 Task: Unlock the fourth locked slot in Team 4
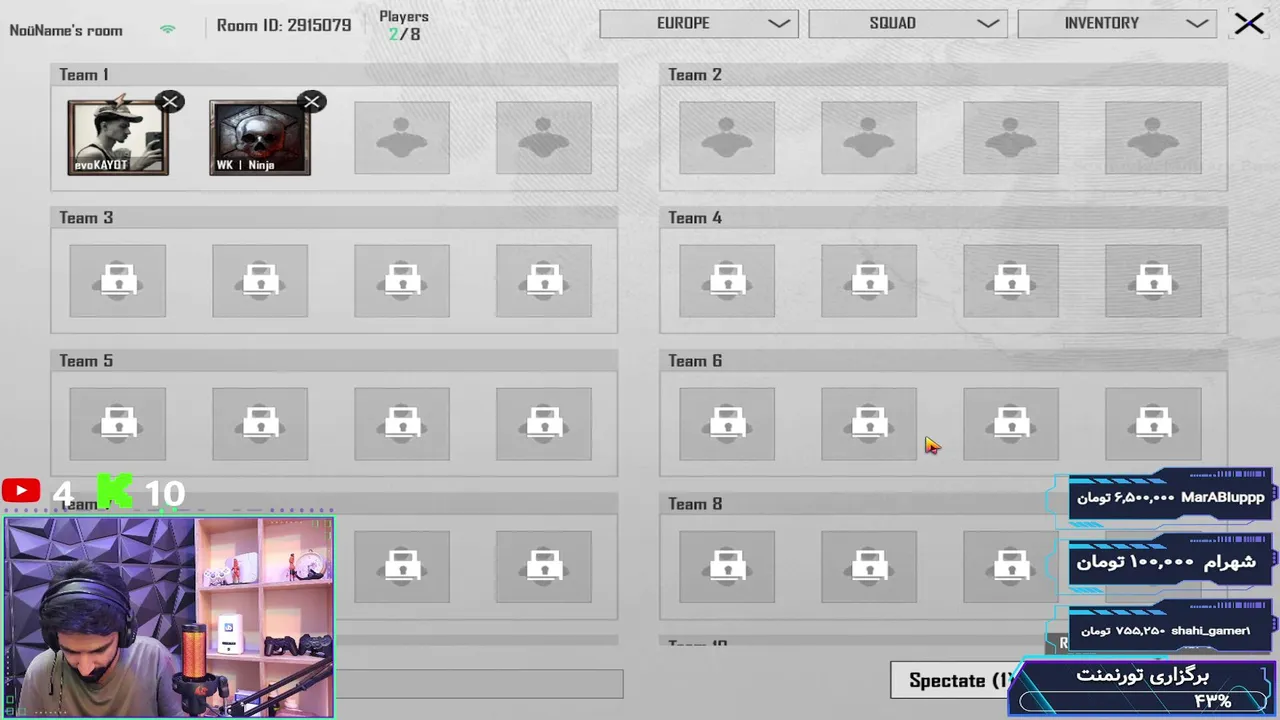point(1153,281)
